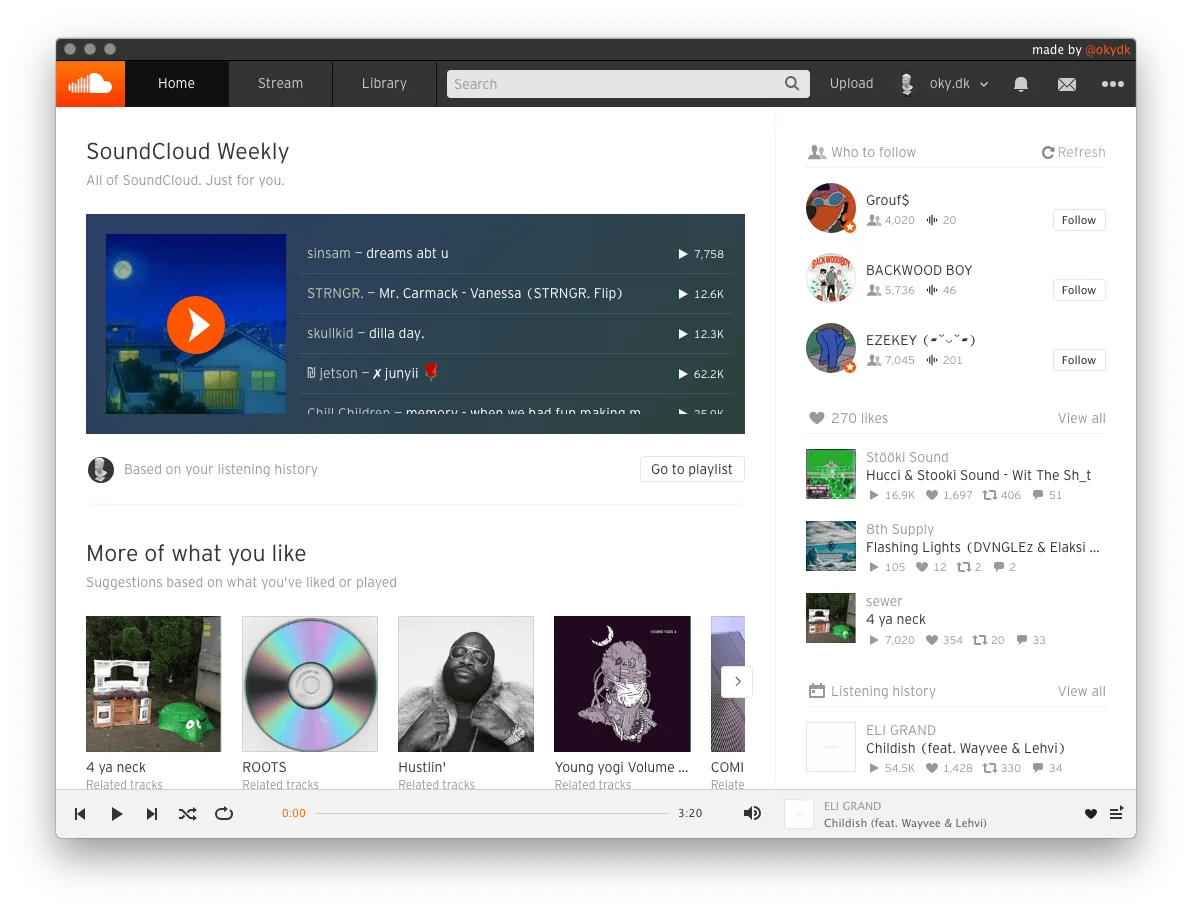
Task: Click the sewer artist name
Action: [884, 601]
